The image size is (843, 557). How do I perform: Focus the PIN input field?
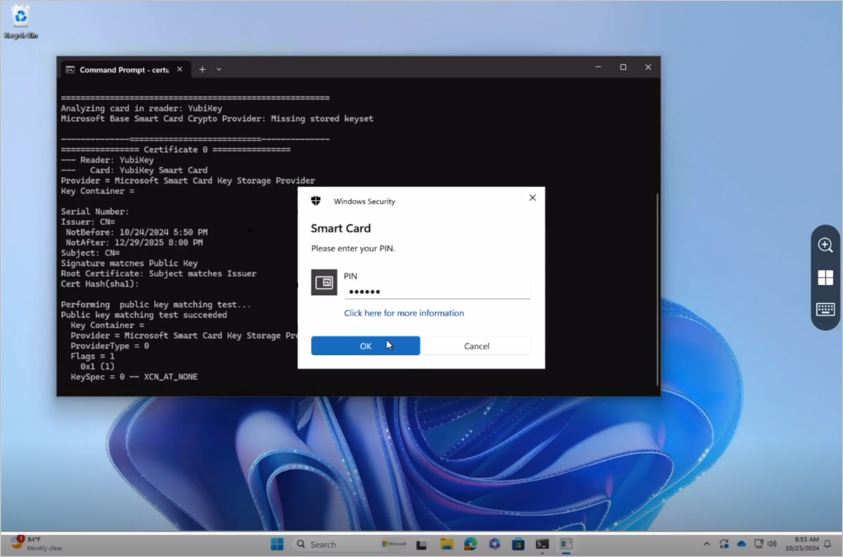point(437,291)
